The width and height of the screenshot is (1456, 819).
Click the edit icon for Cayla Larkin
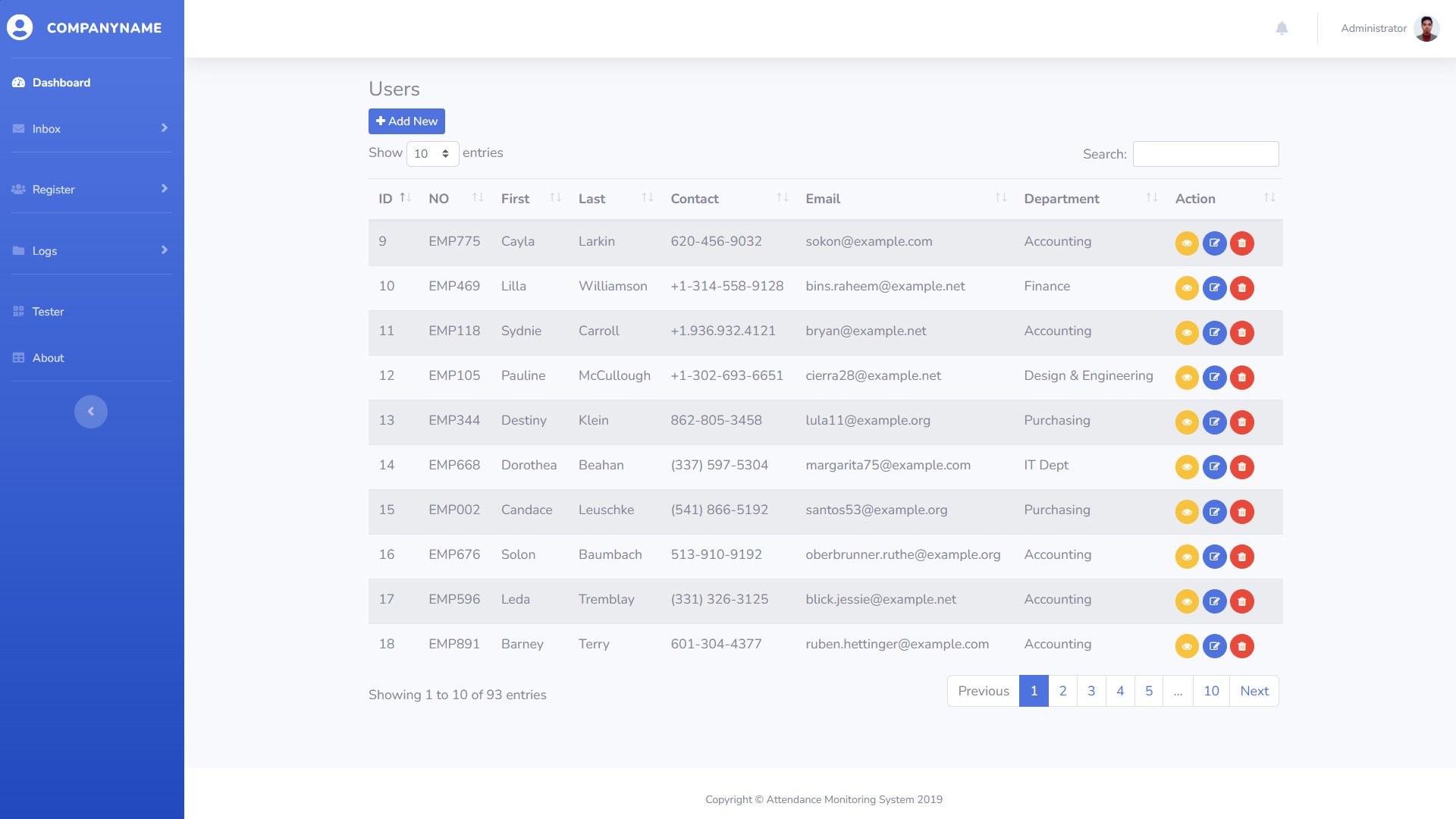pyautogui.click(x=1214, y=243)
